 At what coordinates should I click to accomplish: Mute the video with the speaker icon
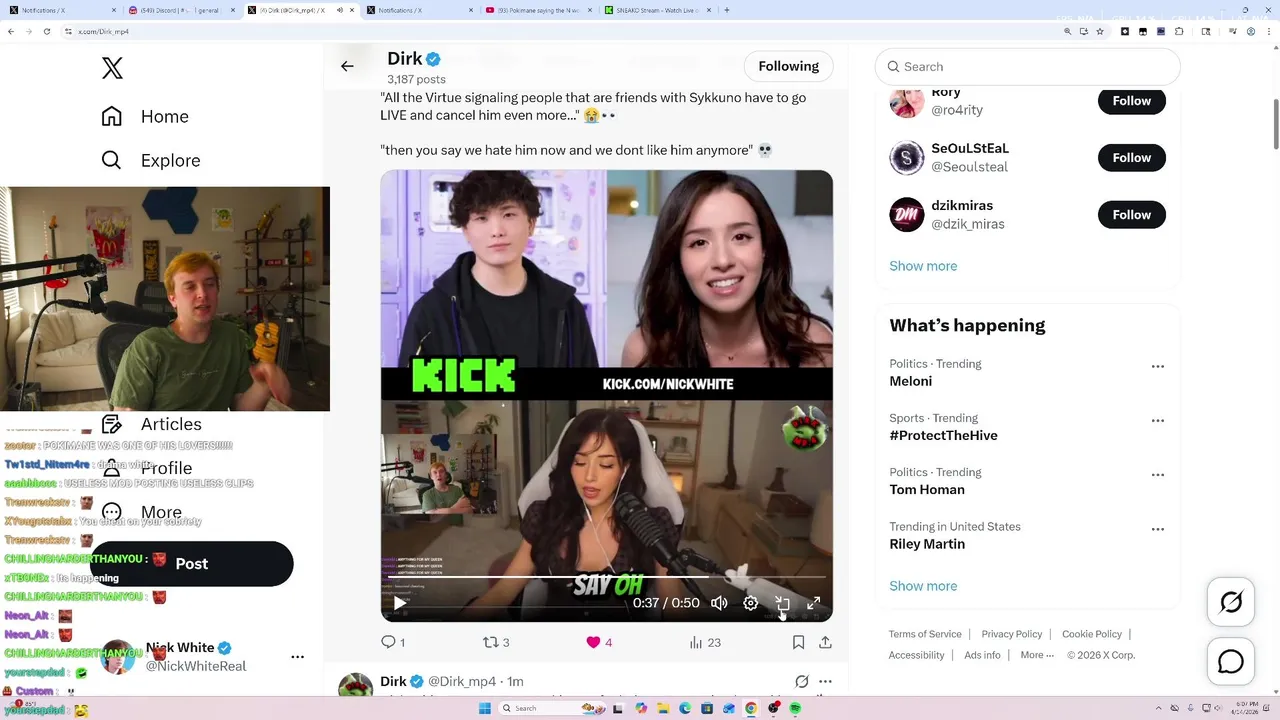point(719,603)
